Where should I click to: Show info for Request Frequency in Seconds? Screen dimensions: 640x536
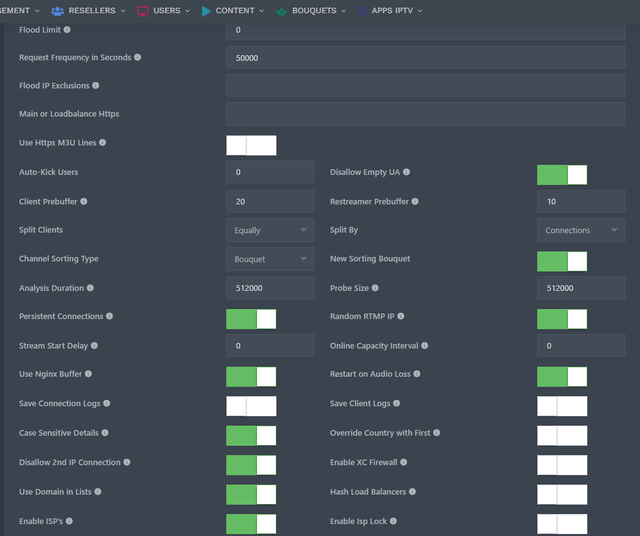click(x=138, y=58)
